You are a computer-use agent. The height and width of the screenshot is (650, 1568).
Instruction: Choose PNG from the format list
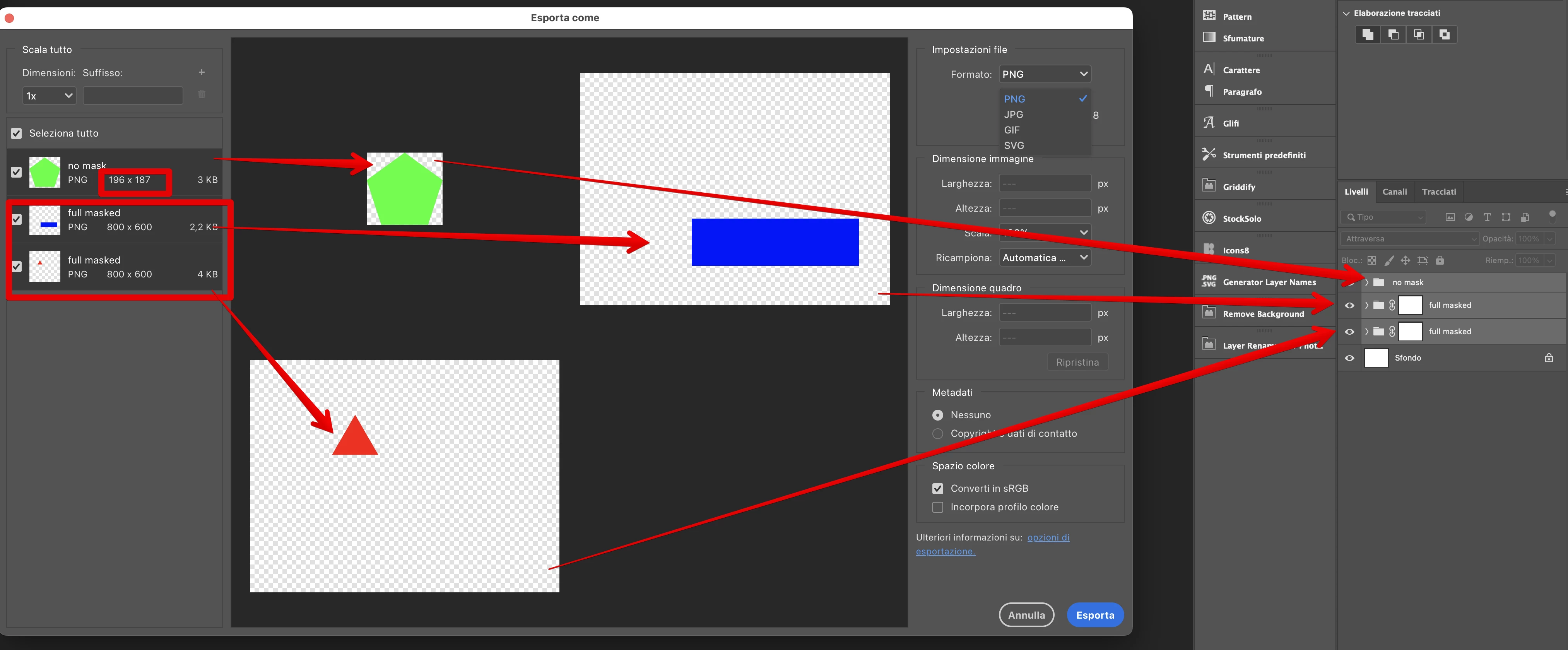[1045, 99]
